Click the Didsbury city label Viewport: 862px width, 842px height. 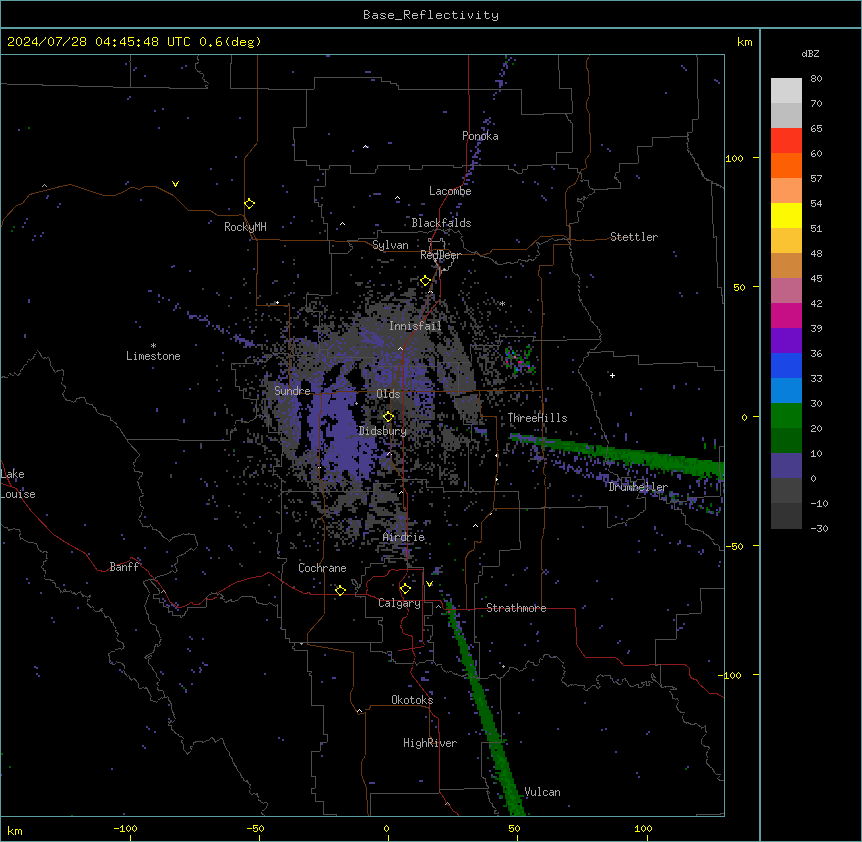click(x=383, y=431)
